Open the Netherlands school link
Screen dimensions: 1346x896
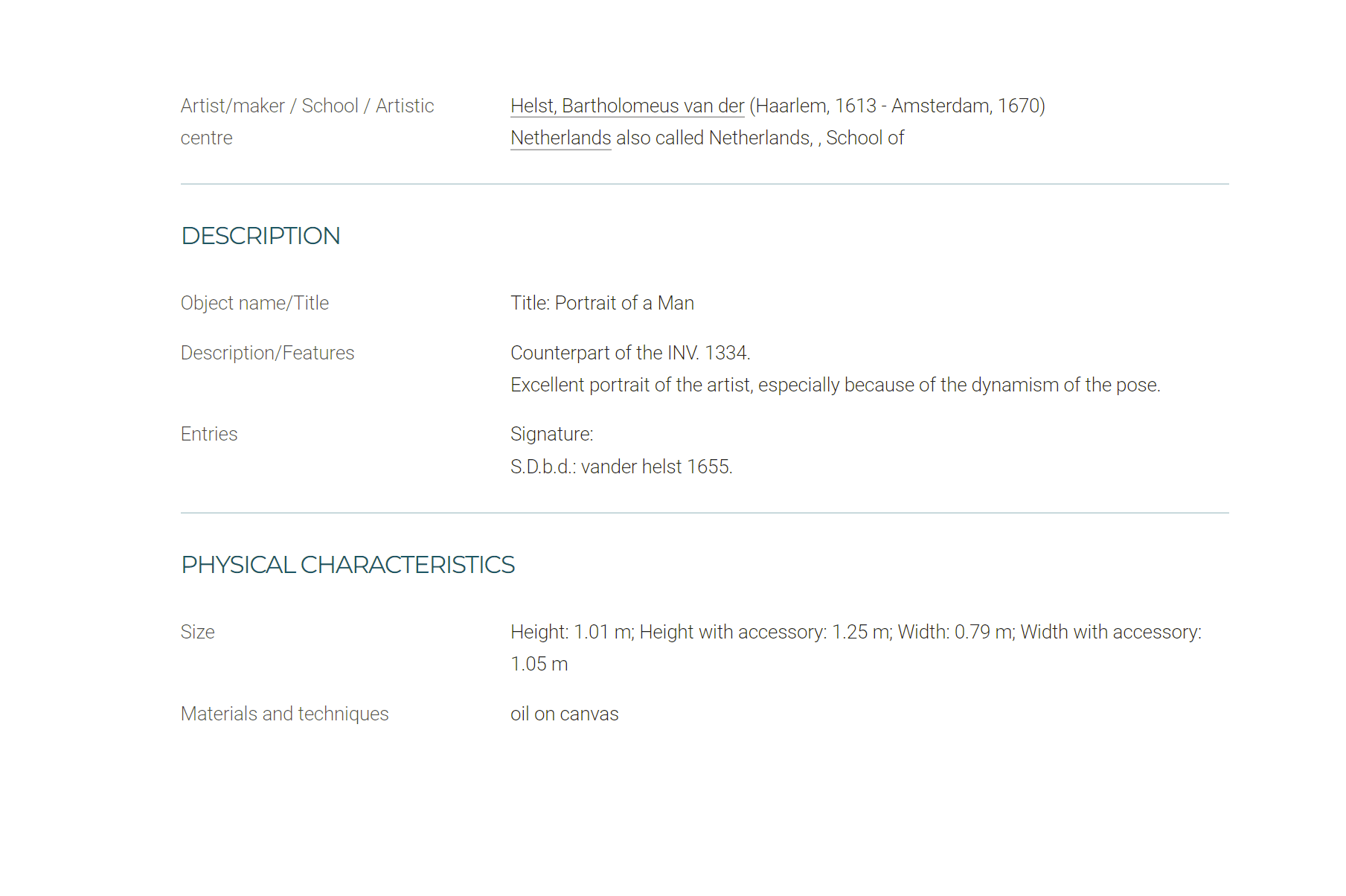pyautogui.click(x=561, y=138)
